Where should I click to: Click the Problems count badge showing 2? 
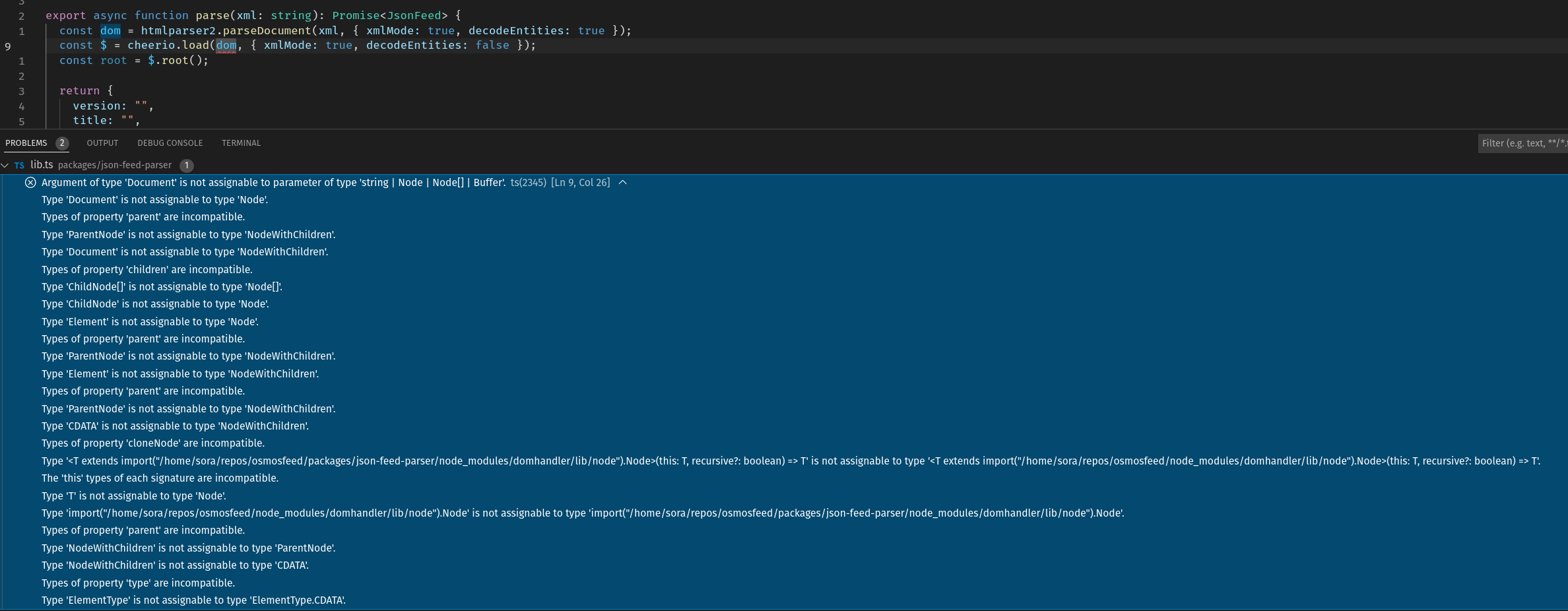click(x=61, y=143)
